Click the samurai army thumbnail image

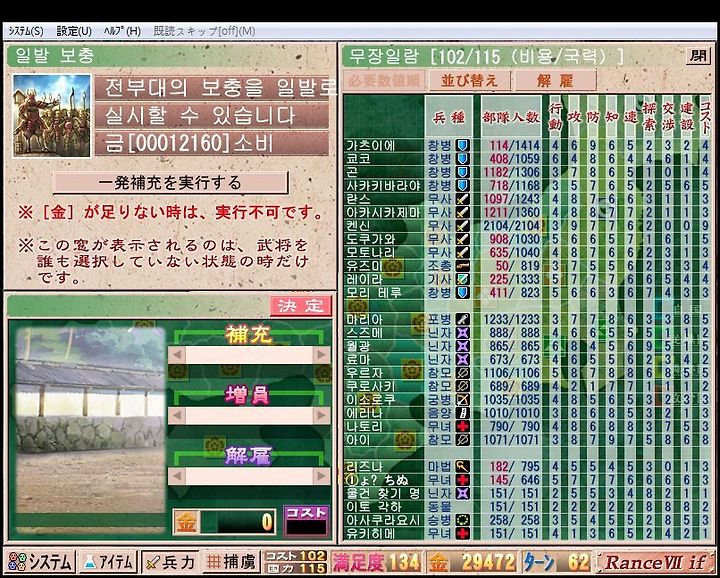point(51,116)
